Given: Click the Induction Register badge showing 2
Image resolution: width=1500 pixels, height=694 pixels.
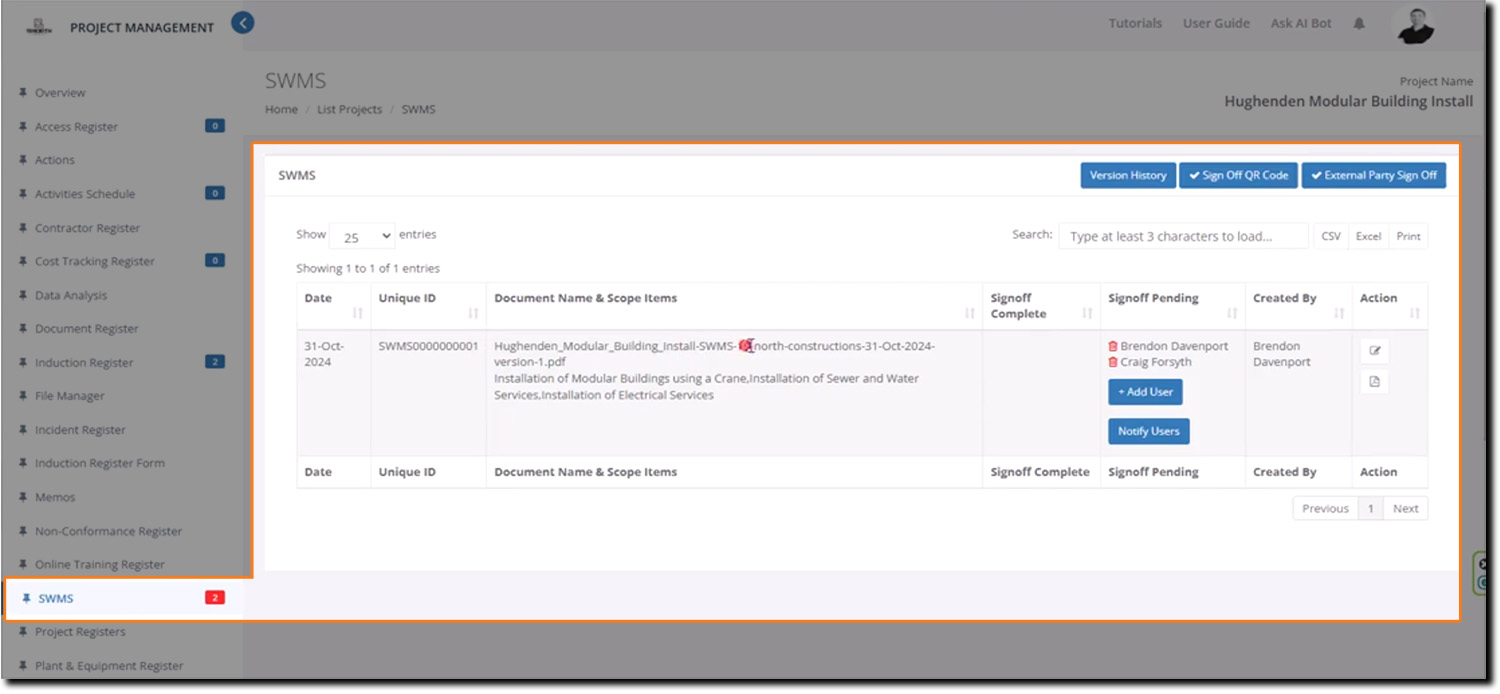Looking at the screenshot, I should (x=214, y=362).
